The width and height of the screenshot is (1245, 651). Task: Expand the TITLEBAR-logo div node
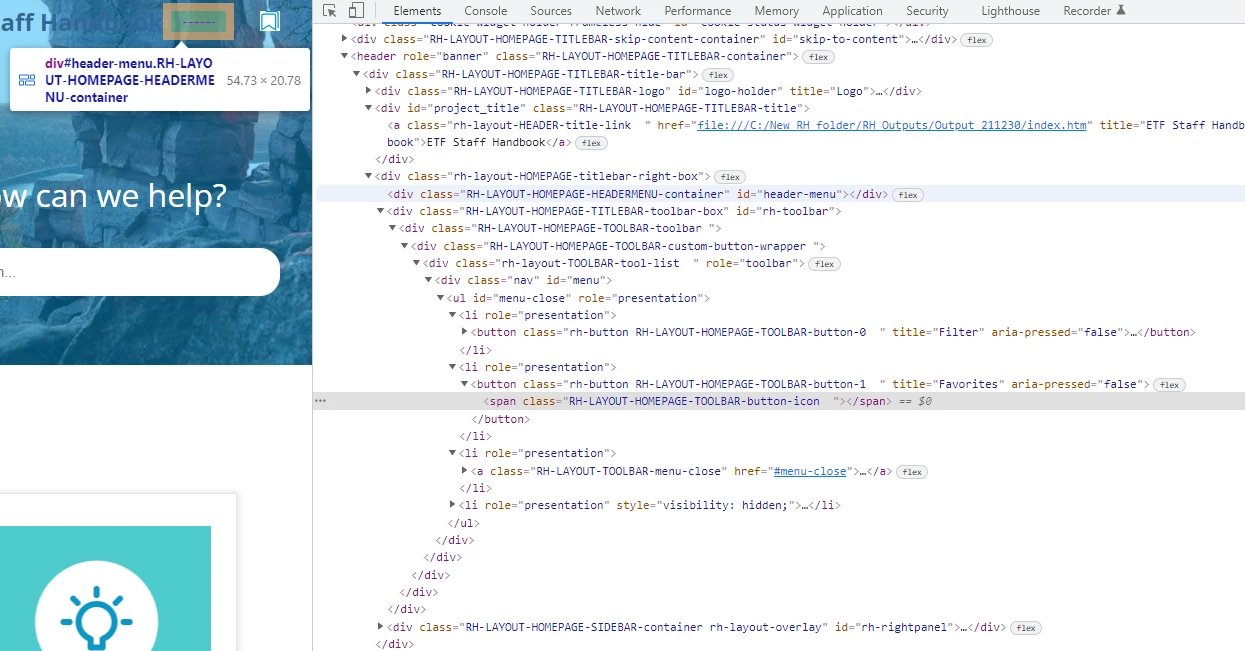pyautogui.click(x=369, y=91)
